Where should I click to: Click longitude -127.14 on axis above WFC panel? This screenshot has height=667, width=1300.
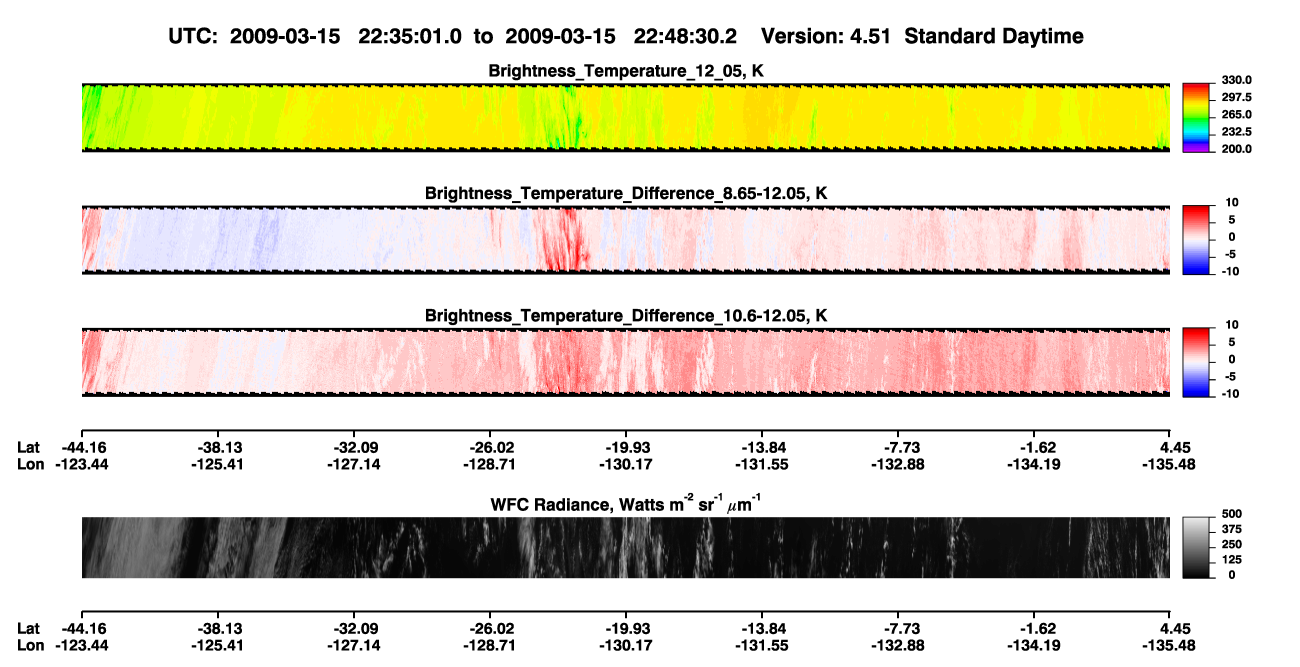point(353,464)
